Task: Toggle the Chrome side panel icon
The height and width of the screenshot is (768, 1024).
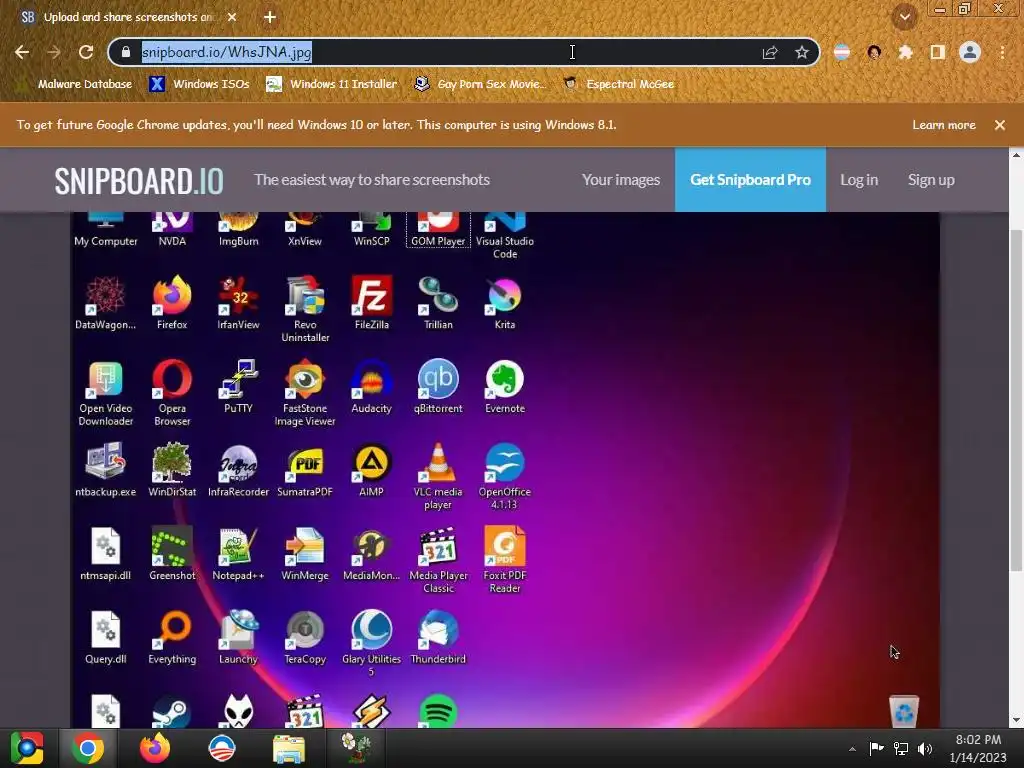Action: [938, 52]
